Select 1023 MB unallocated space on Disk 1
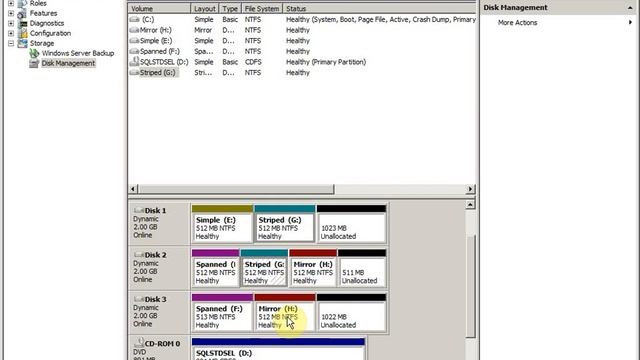The image size is (640, 360). [x=351, y=224]
